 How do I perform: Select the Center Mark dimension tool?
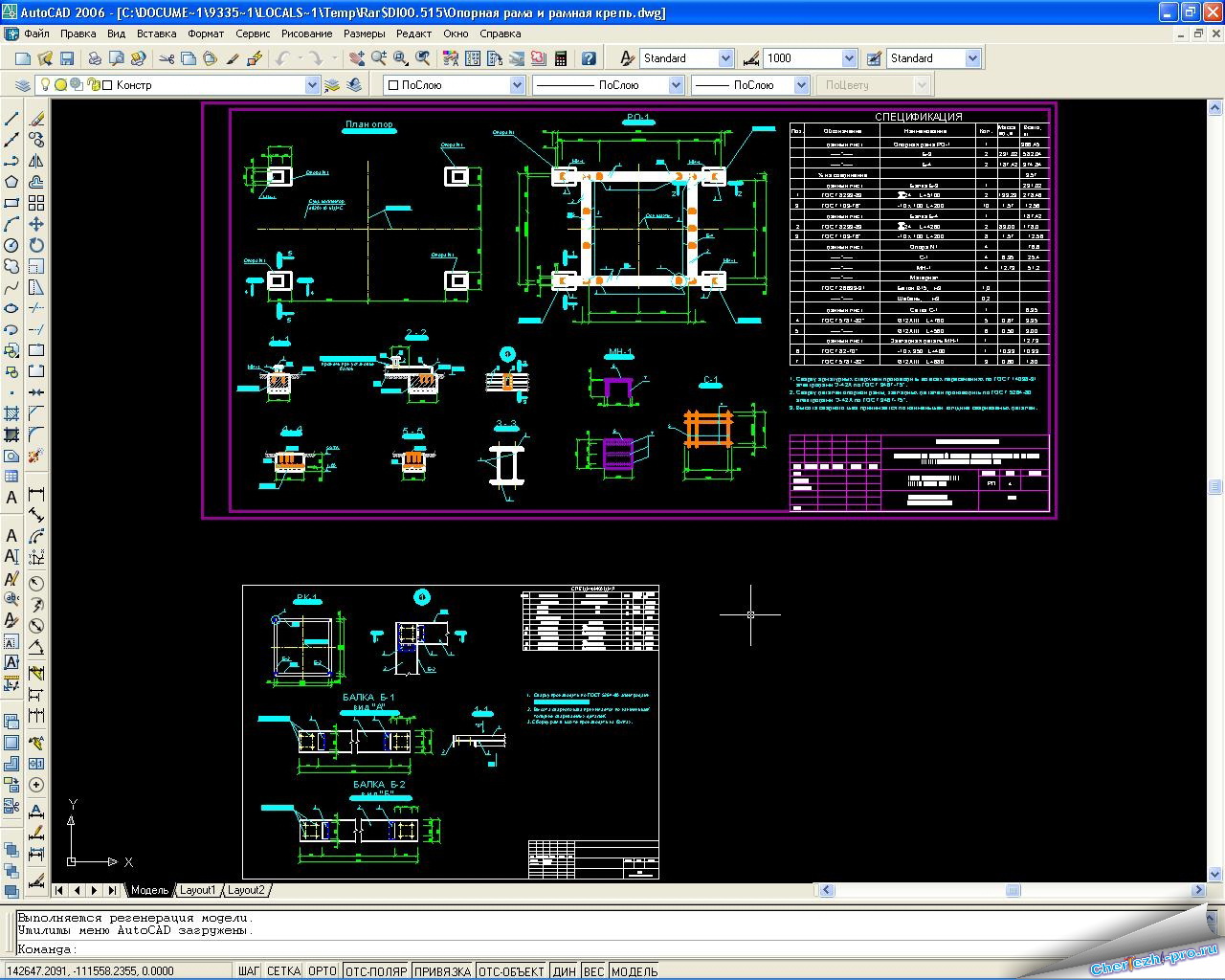pyautogui.click(x=36, y=785)
